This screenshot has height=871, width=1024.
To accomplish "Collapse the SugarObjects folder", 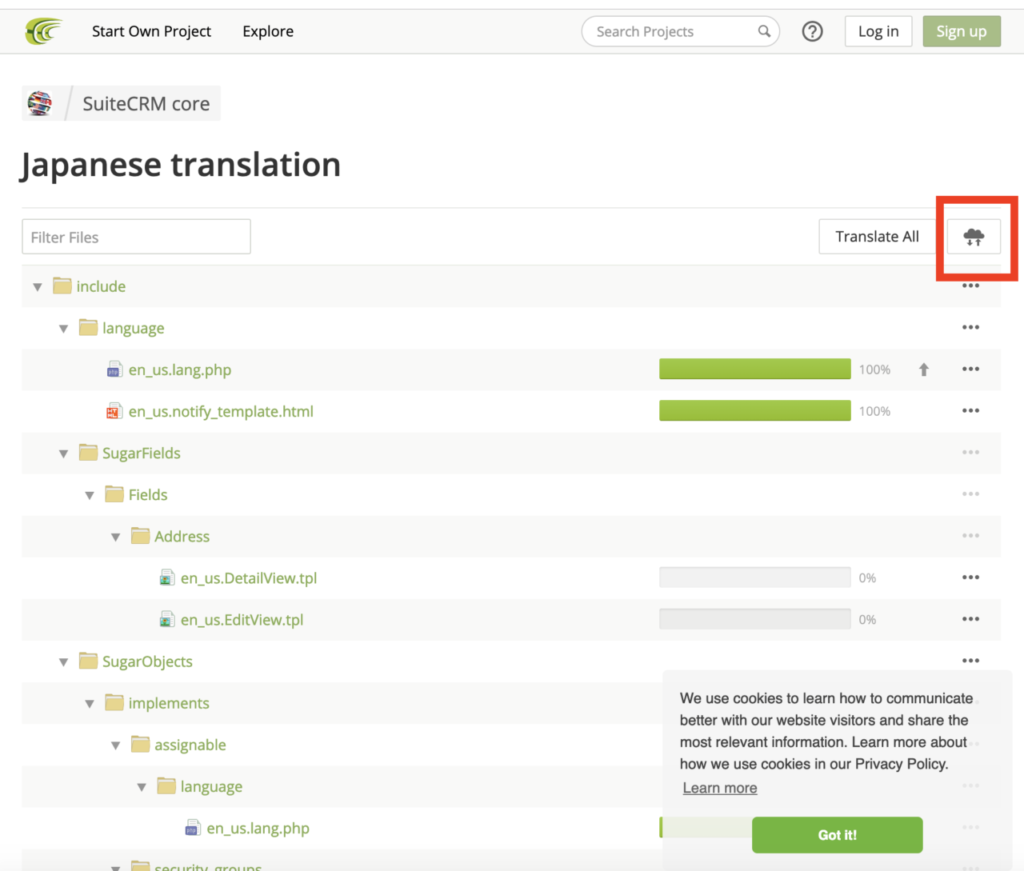I will pos(64,662).
